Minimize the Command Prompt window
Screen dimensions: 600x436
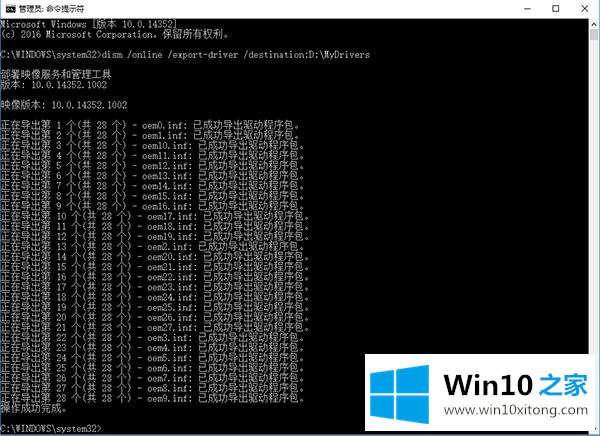tap(527, 9)
